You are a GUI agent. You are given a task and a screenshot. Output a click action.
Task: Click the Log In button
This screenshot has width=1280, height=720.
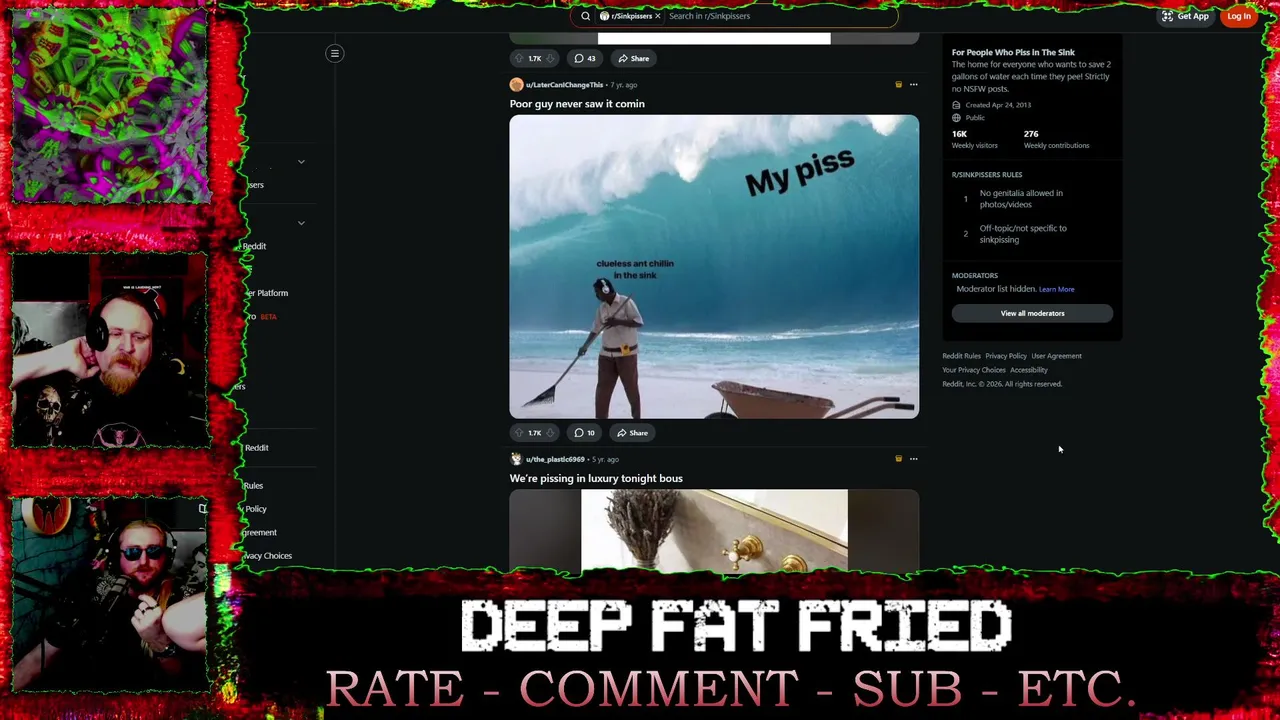tap(1239, 16)
